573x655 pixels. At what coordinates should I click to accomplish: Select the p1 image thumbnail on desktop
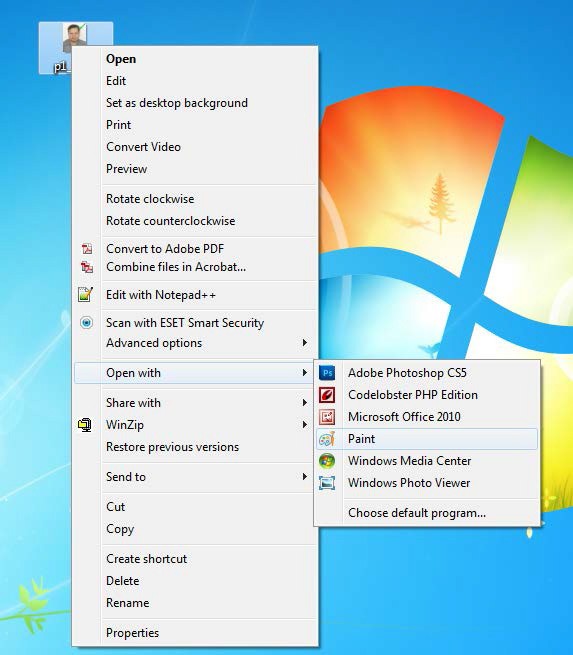(x=75, y=38)
